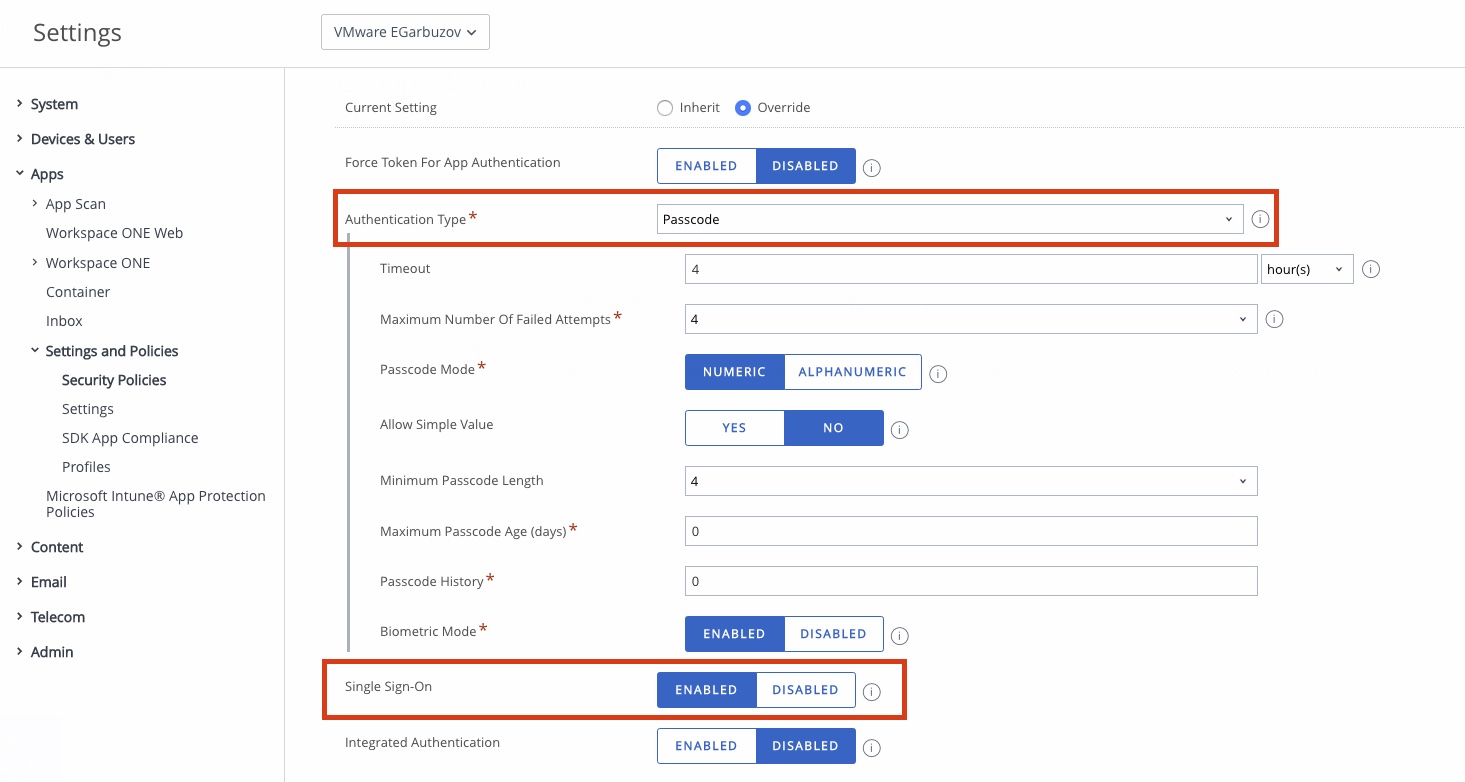This screenshot has width=1465, height=782.
Task: Open the Authentication Type dropdown
Action: click(949, 219)
